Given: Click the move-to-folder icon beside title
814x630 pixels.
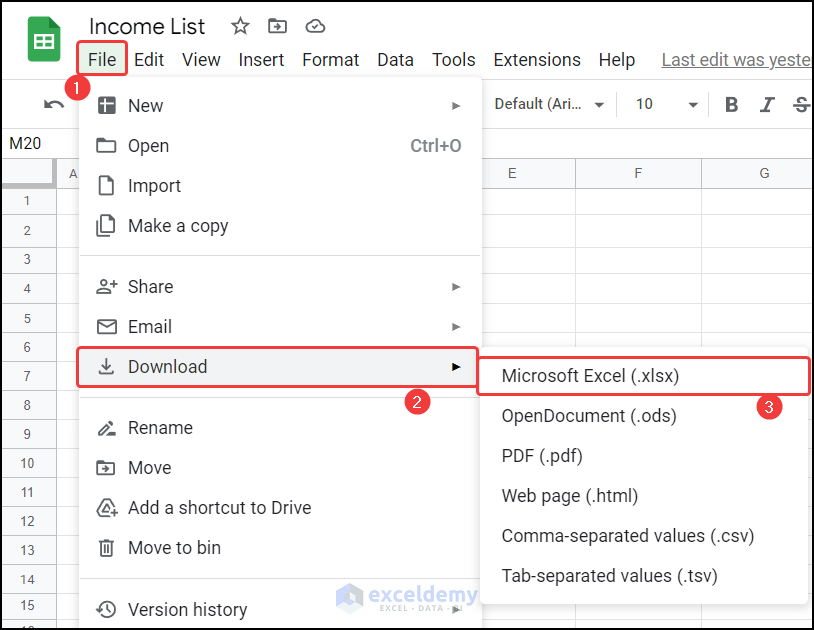Looking at the screenshot, I should 277,27.
